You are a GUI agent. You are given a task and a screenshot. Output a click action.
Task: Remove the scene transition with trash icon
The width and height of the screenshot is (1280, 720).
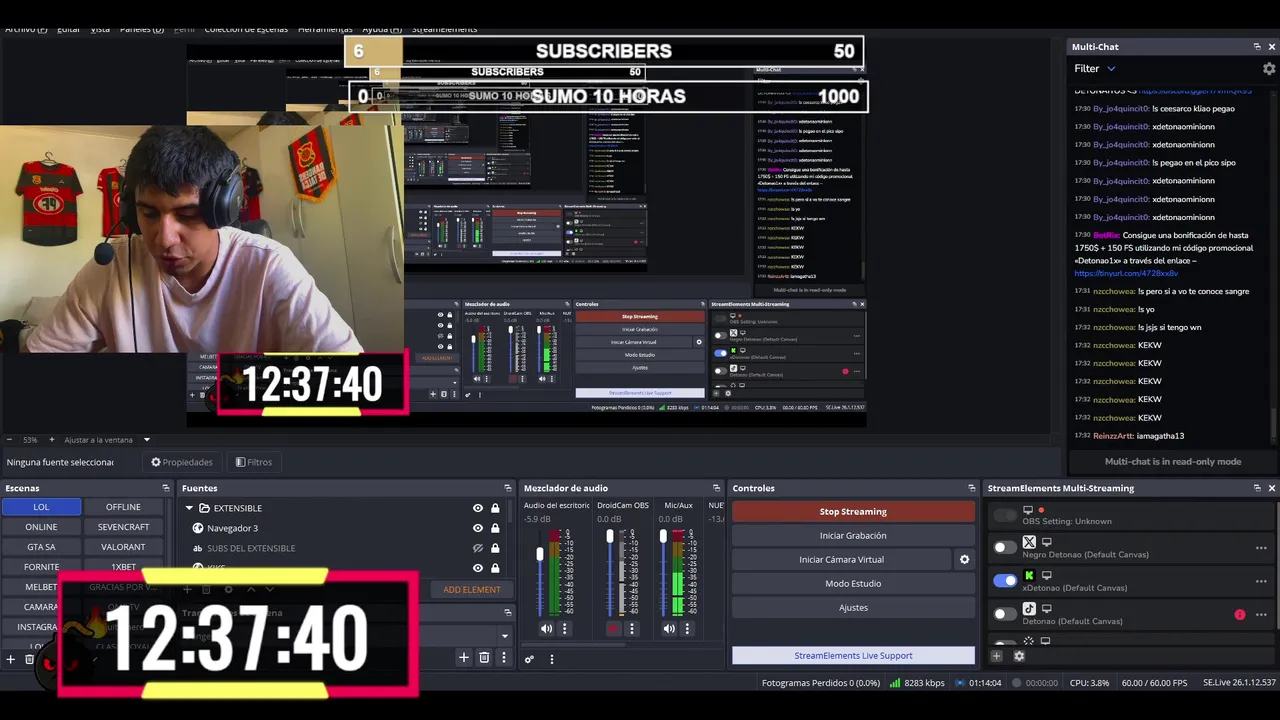pos(484,657)
